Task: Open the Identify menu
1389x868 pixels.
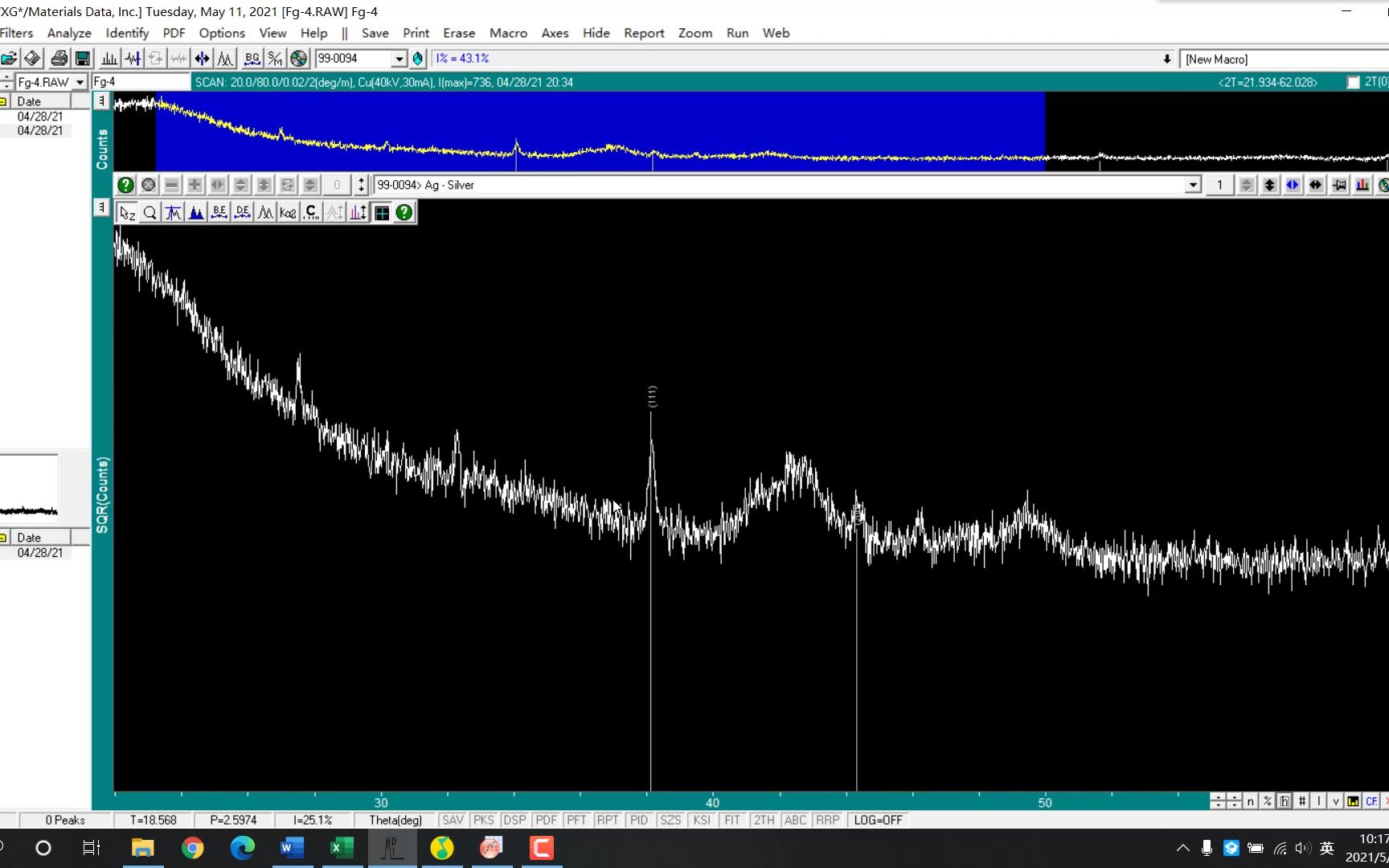Action: coord(127,33)
